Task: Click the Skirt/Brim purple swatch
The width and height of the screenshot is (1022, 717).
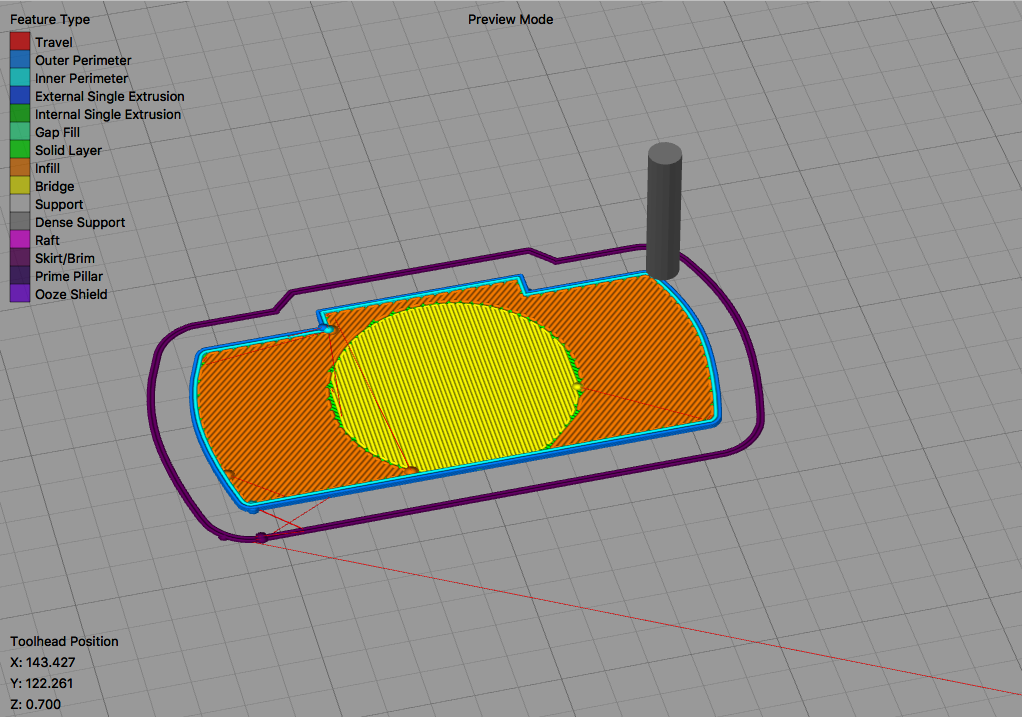Action: [x=20, y=258]
